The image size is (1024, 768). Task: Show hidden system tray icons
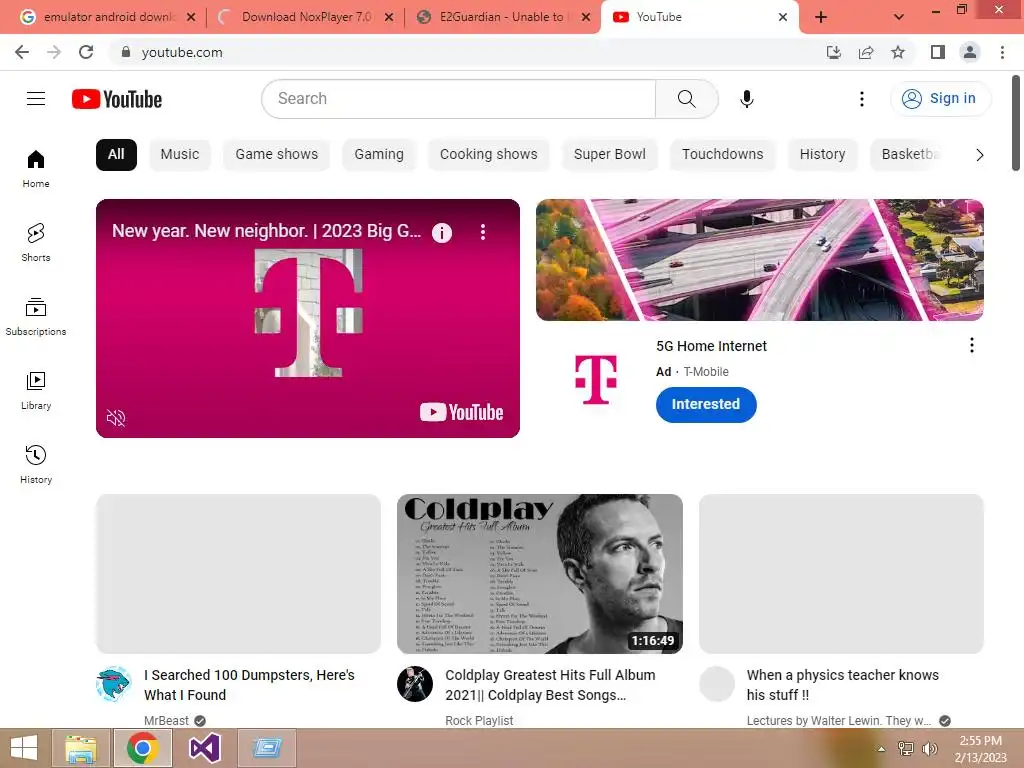881,749
